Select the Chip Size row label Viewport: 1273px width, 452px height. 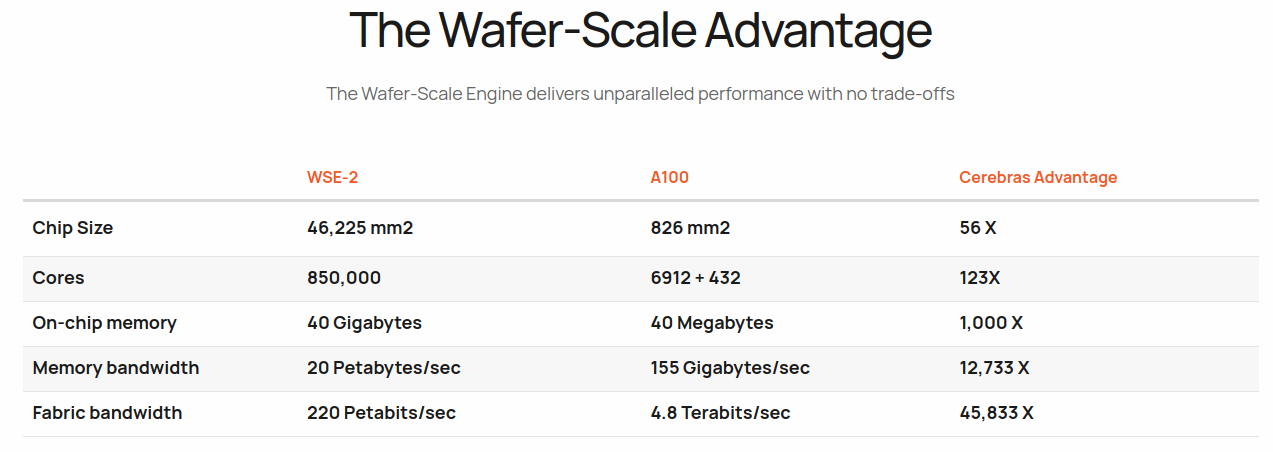point(73,228)
